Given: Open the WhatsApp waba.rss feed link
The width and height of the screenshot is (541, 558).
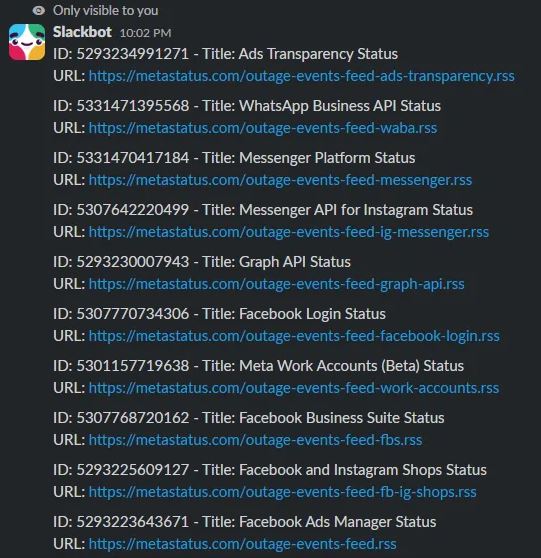Looking at the screenshot, I should point(263,128).
